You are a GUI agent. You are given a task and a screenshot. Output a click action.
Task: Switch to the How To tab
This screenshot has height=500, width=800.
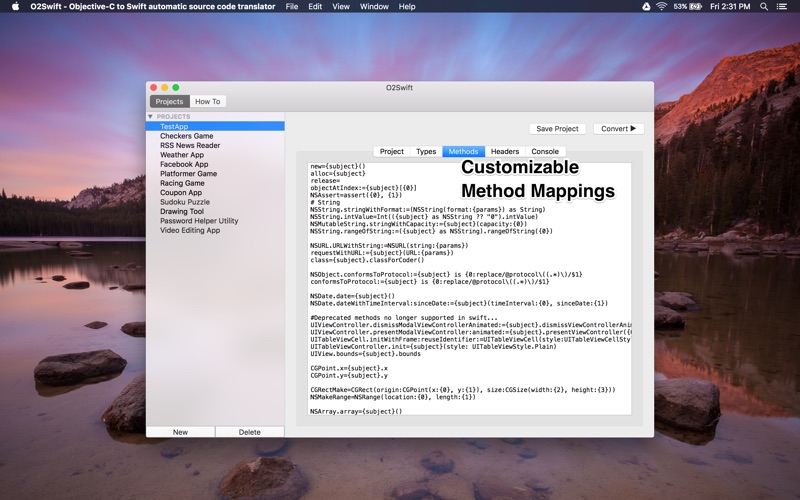coord(208,102)
